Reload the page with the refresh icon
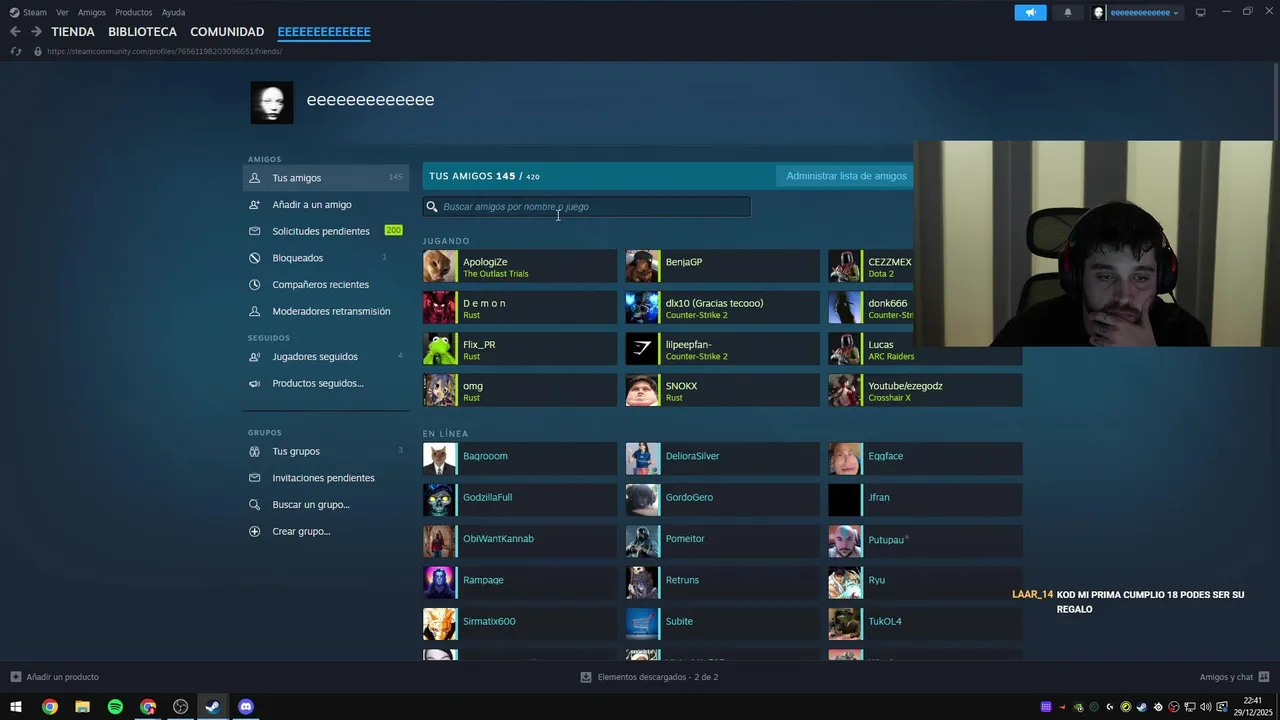This screenshot has width=1280, height=720. (x=15, y=51)
